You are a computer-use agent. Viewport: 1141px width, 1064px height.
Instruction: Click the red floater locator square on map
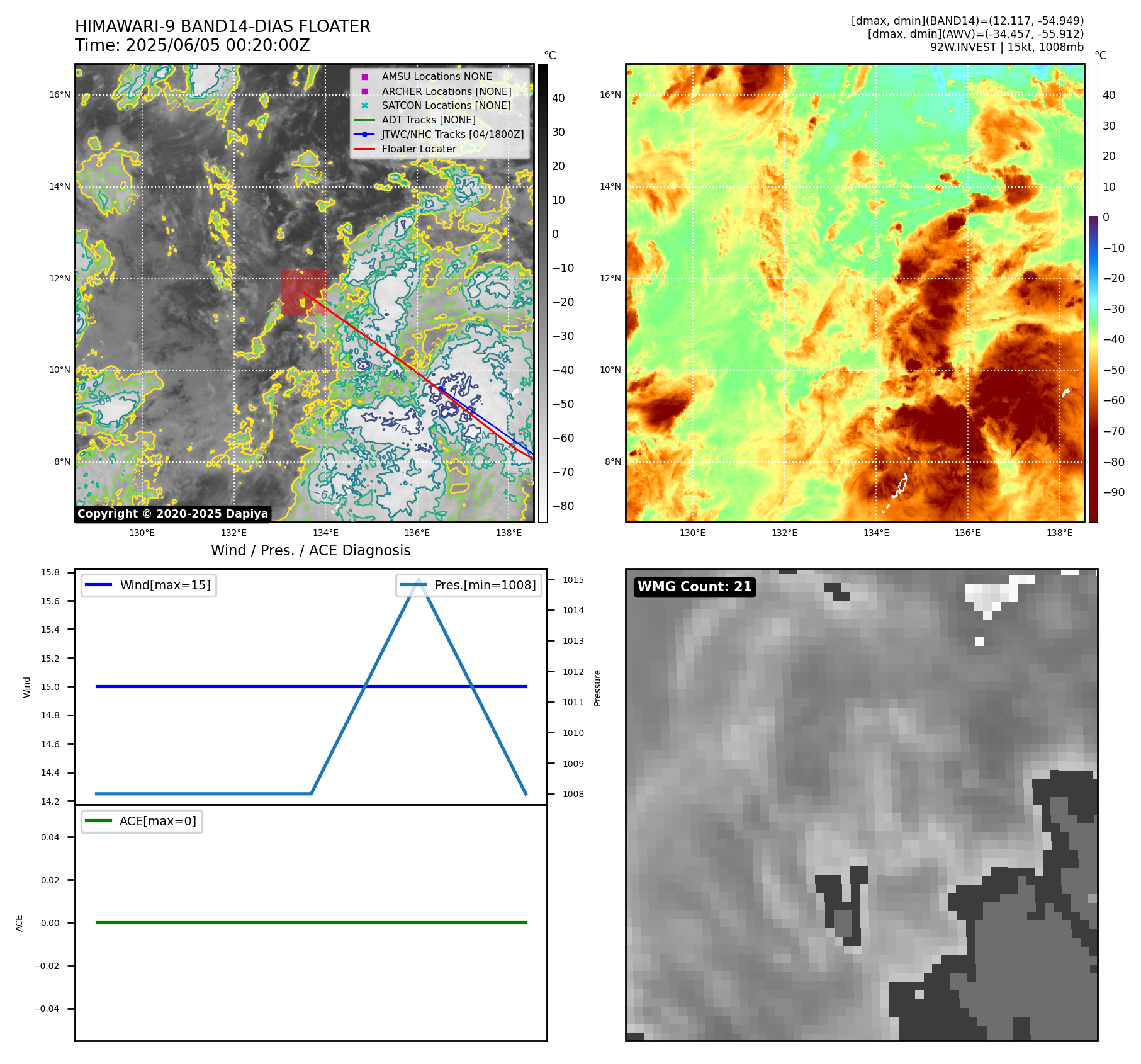pos(304,293)
